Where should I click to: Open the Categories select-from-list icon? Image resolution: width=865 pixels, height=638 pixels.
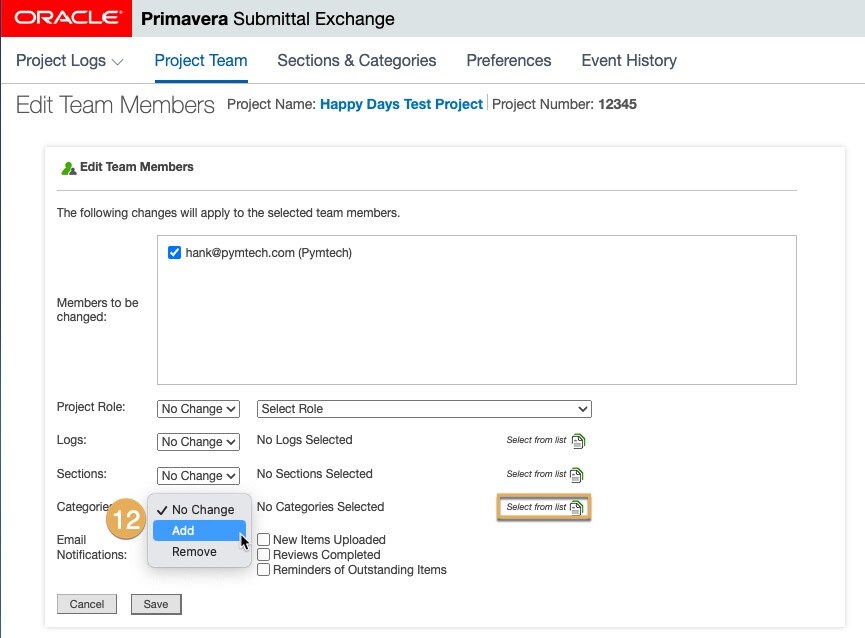[x=577, y=508]
